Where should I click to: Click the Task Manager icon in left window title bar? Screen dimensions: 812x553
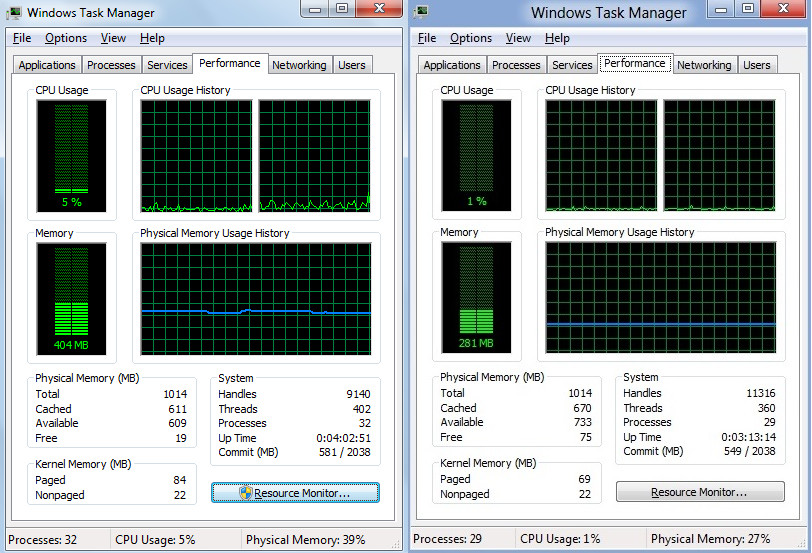pyautogui.click(x=14, y=12)
